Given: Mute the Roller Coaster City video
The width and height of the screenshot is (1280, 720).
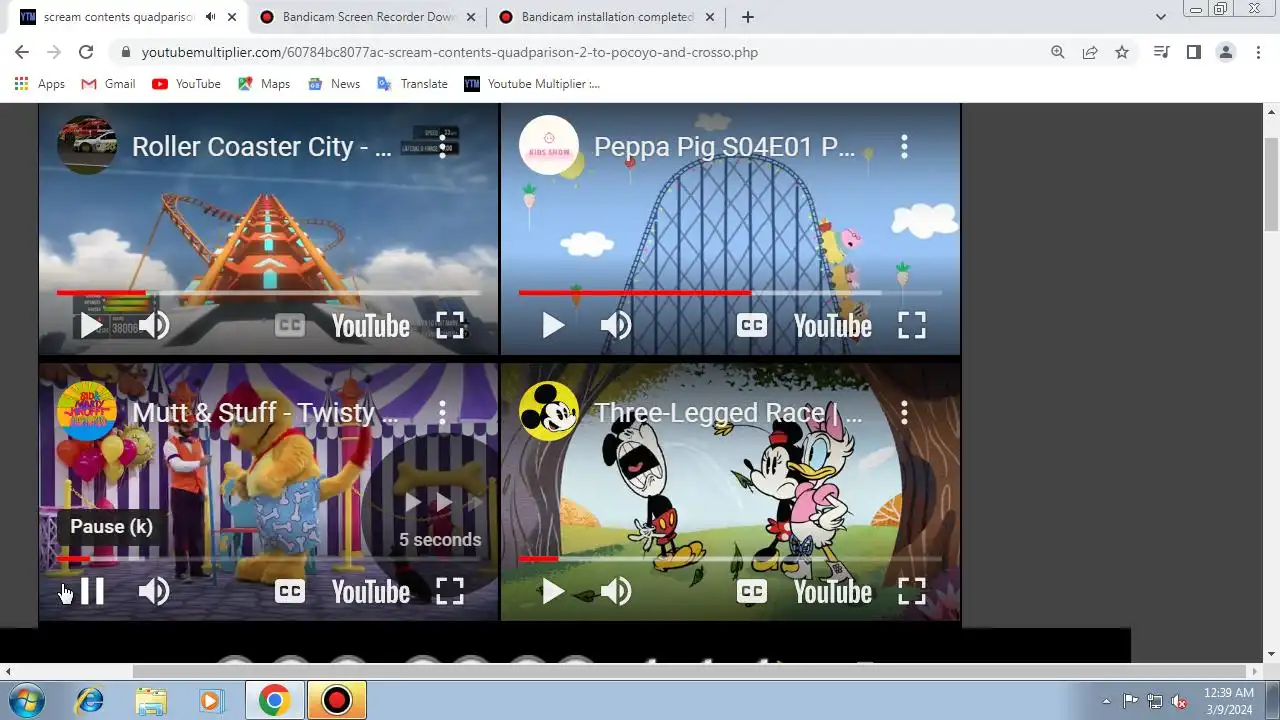Looking at the screenshot, I should coord(154,325).
